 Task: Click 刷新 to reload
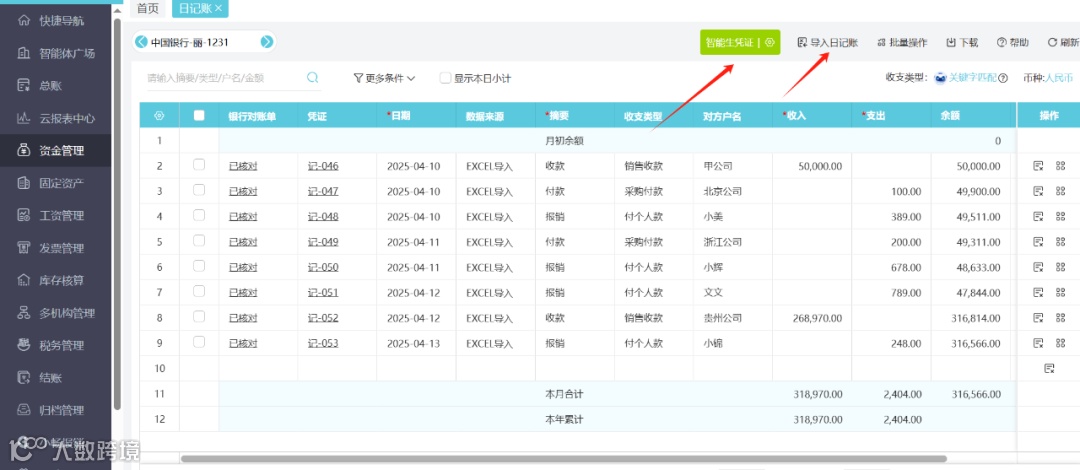(1063, 42)
